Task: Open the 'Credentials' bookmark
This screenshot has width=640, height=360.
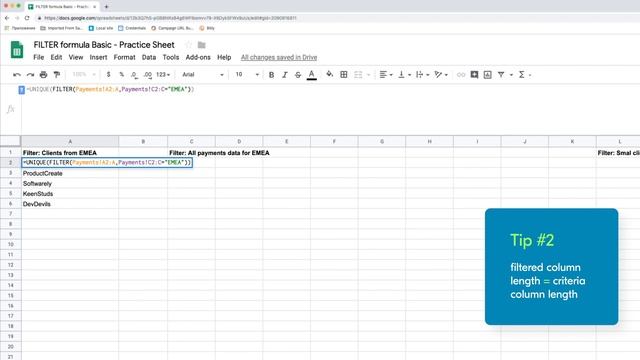Action: [x=132, y=28]
